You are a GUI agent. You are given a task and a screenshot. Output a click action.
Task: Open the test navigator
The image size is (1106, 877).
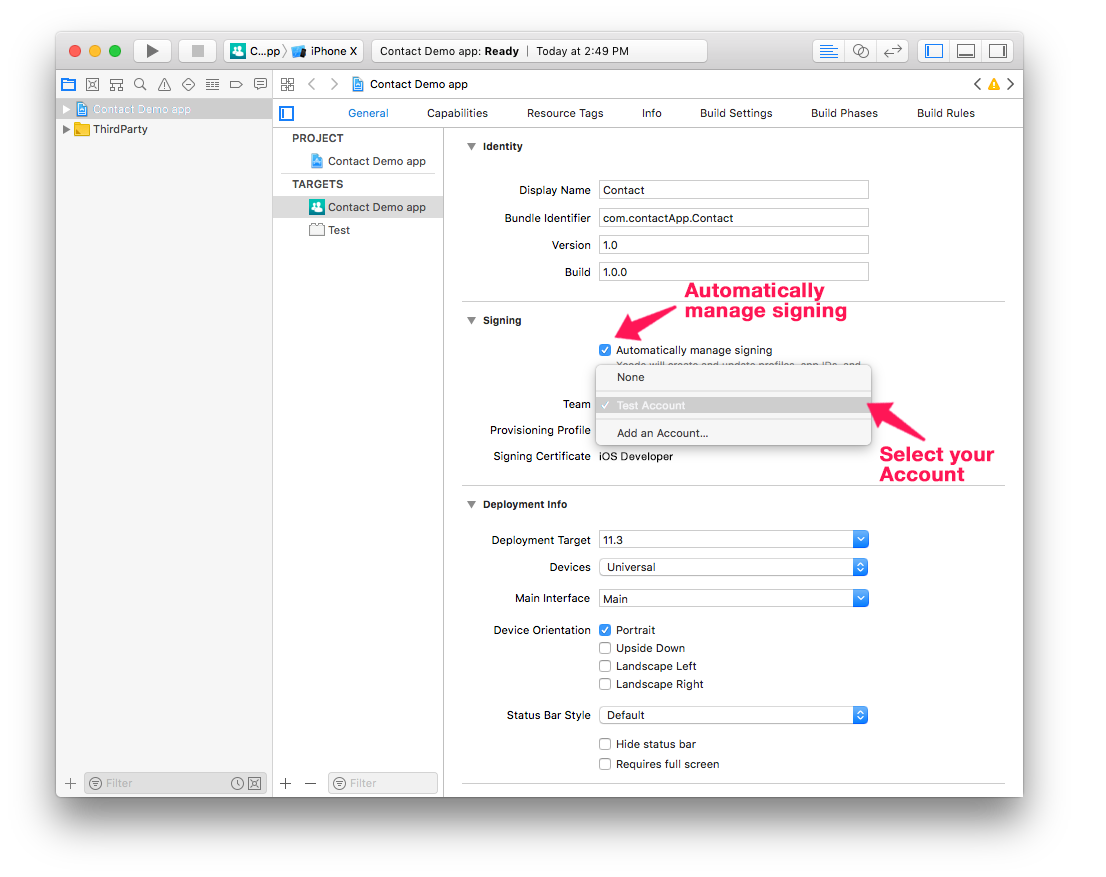click(188, 85)
